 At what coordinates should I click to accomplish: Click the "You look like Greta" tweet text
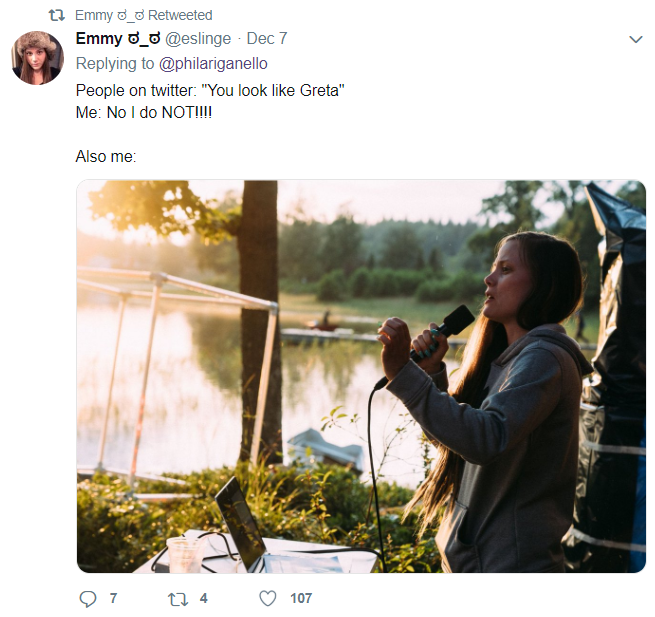[276, 90]
